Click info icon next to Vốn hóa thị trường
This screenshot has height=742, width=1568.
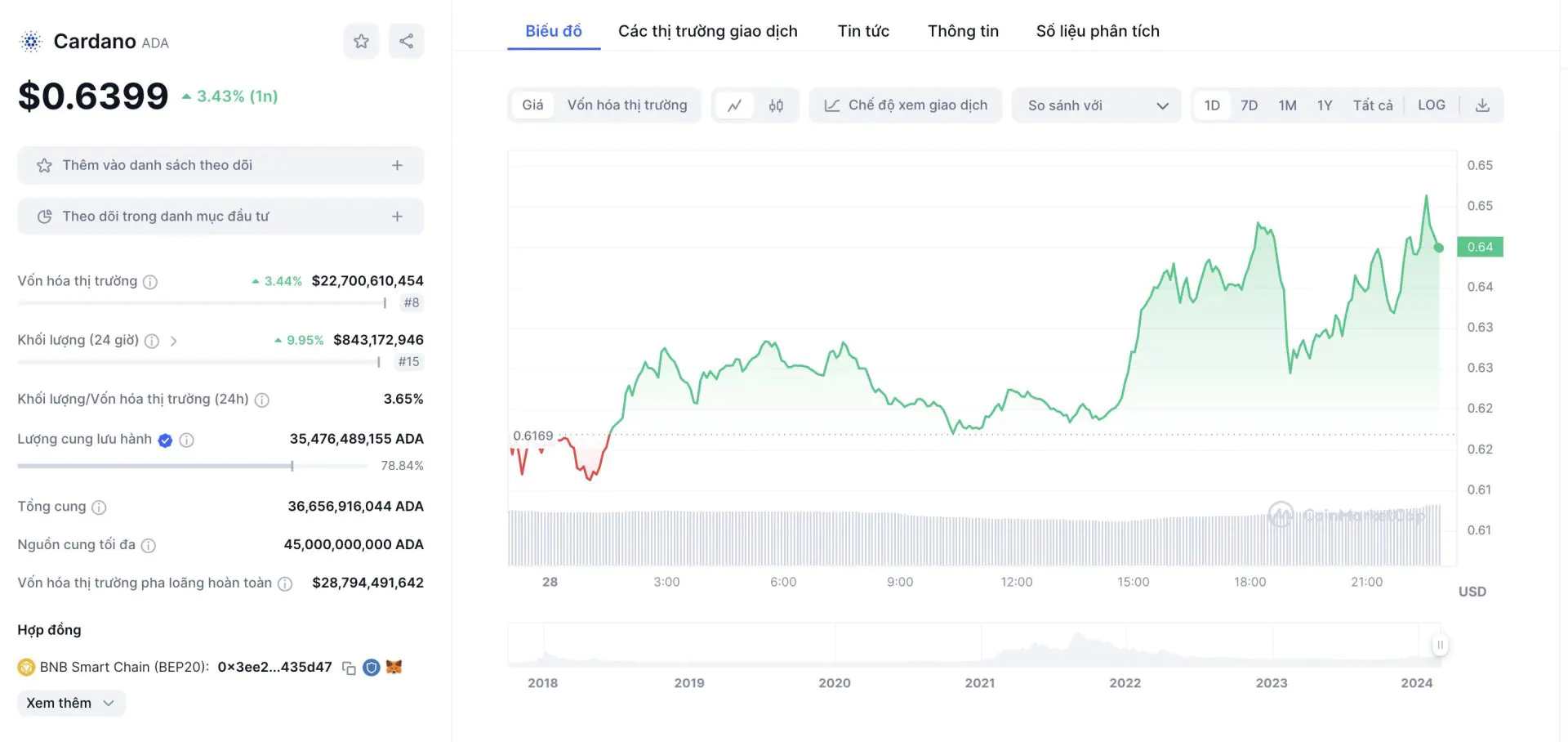coord(150,282)
